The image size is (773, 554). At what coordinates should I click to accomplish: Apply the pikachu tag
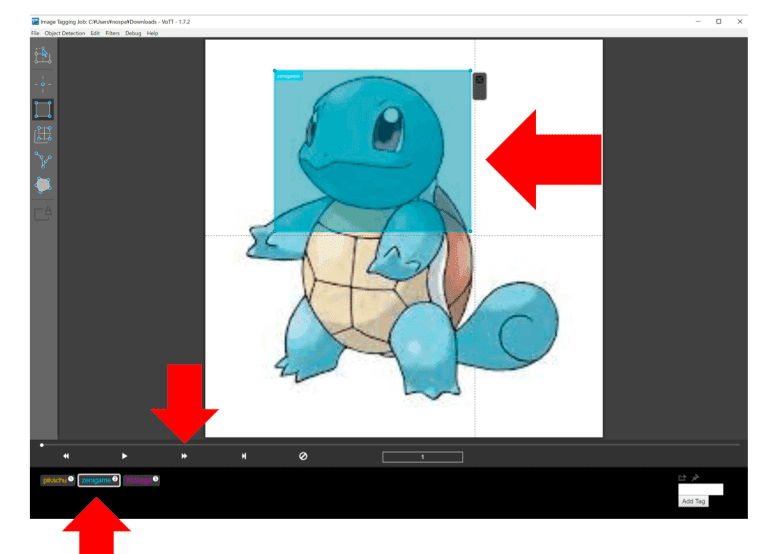(58, 480)
